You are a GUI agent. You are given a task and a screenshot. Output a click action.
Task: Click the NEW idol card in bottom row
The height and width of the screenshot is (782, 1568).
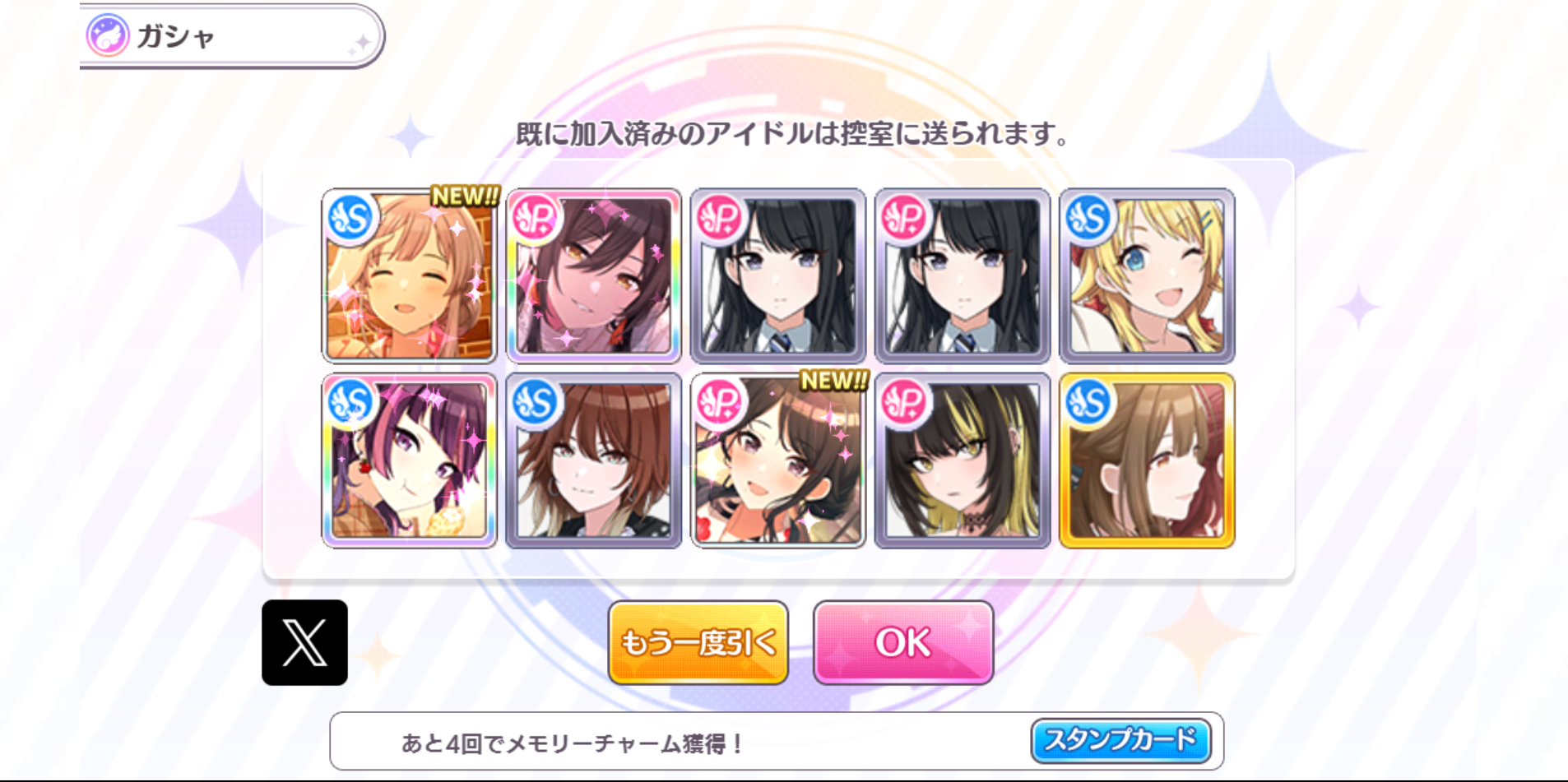(x=778, y=460)
